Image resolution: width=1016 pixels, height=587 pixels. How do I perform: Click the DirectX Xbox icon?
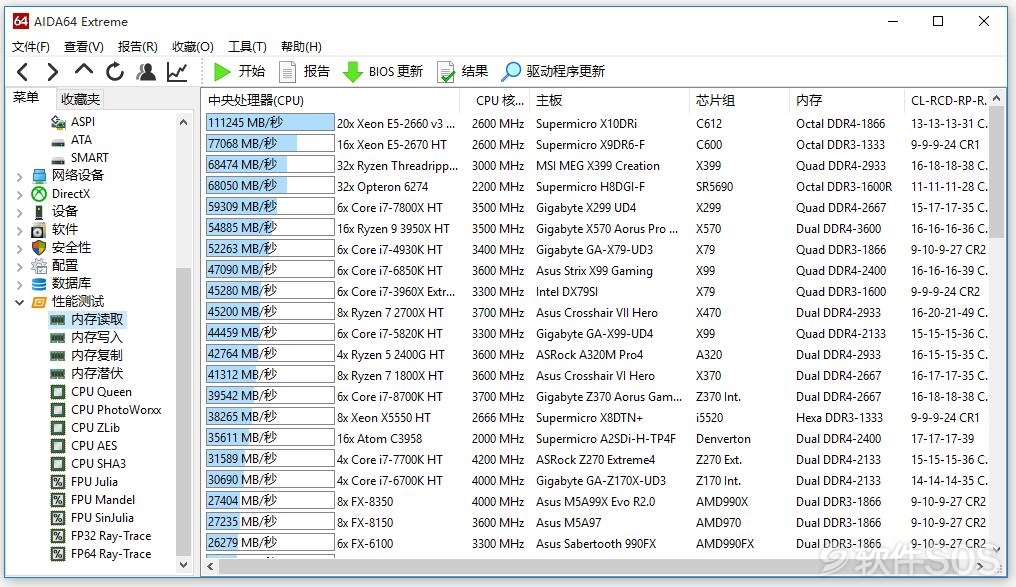click(x=40, y=194)
